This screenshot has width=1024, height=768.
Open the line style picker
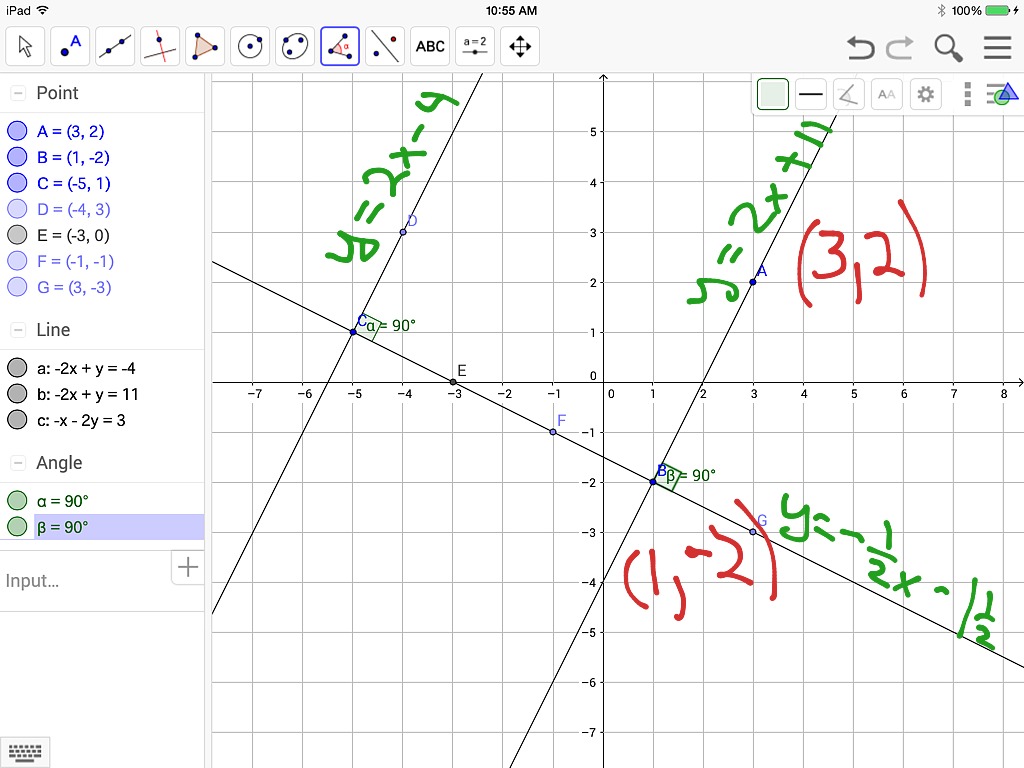pos(810,95)
